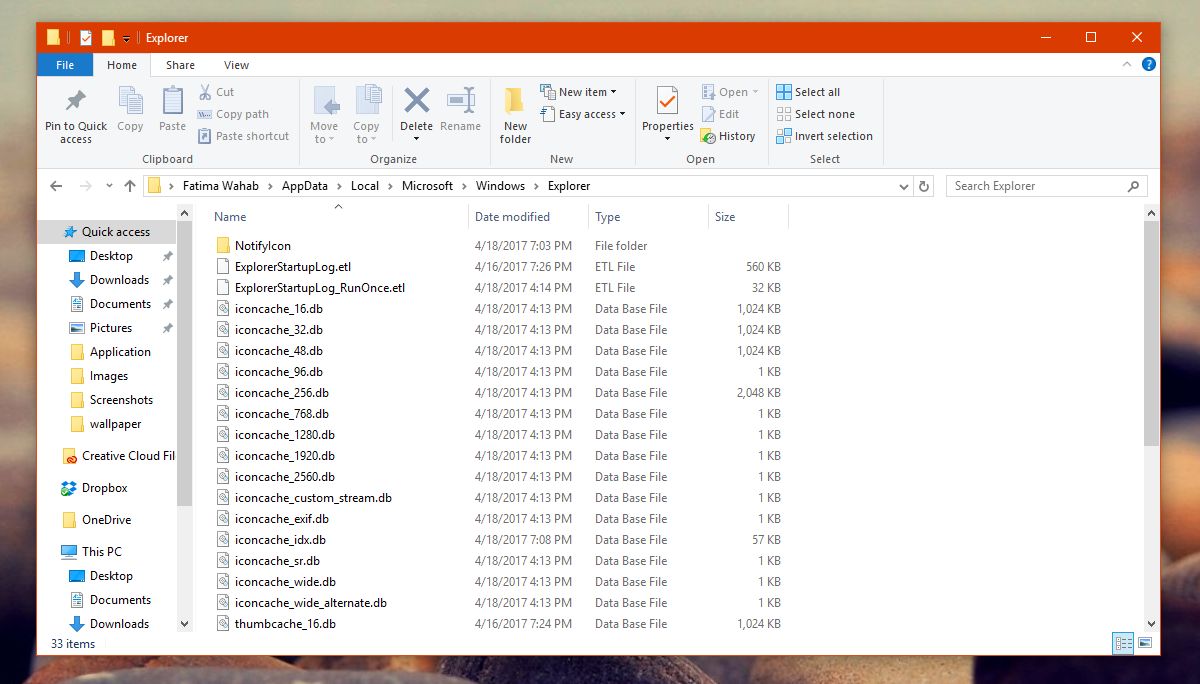Switch to the View ribbon tab
1200x684 pixels.
tap(236, 65)
